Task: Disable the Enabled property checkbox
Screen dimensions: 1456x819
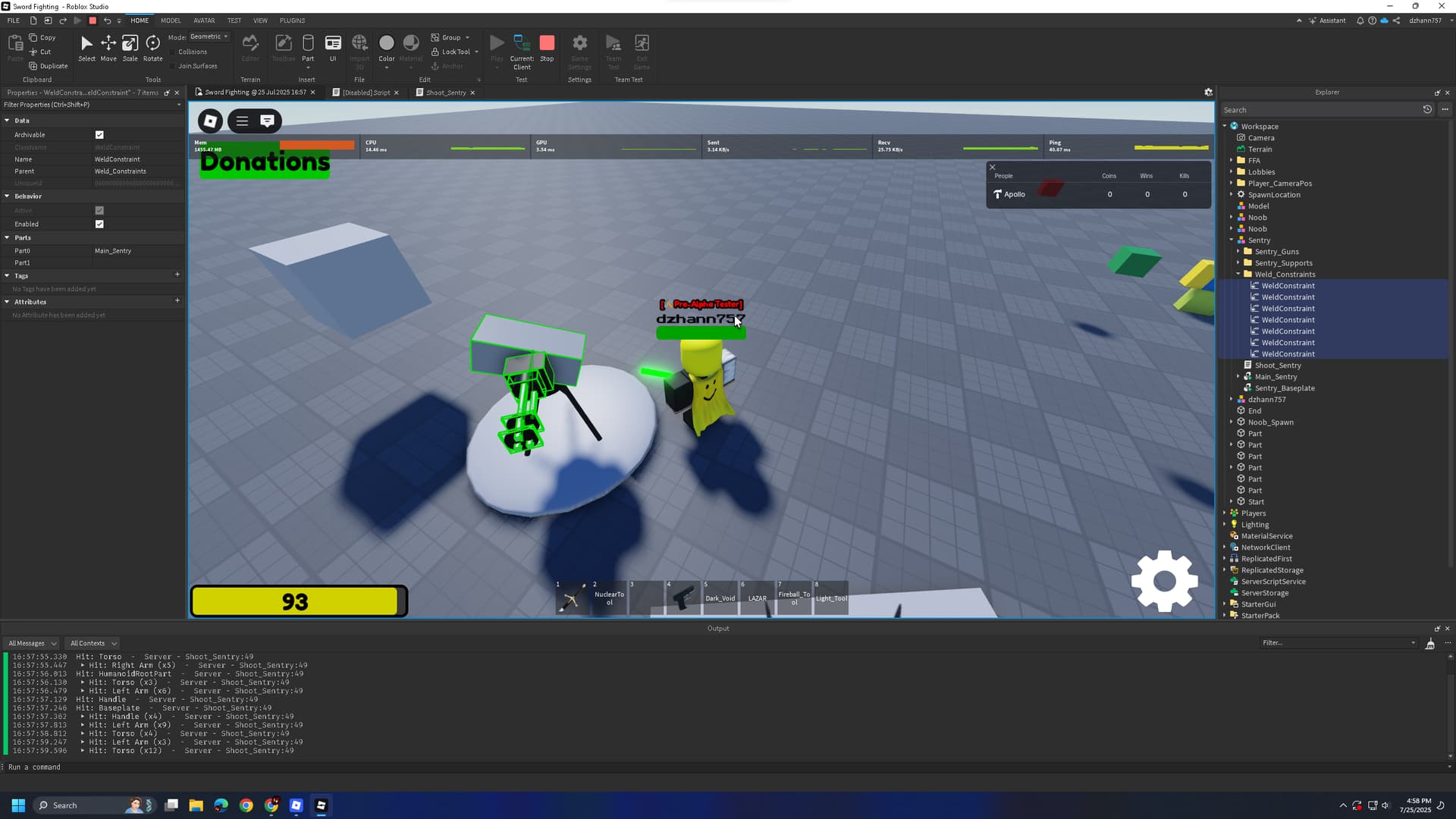Action: pyautogui.click(x=99, y=224)
